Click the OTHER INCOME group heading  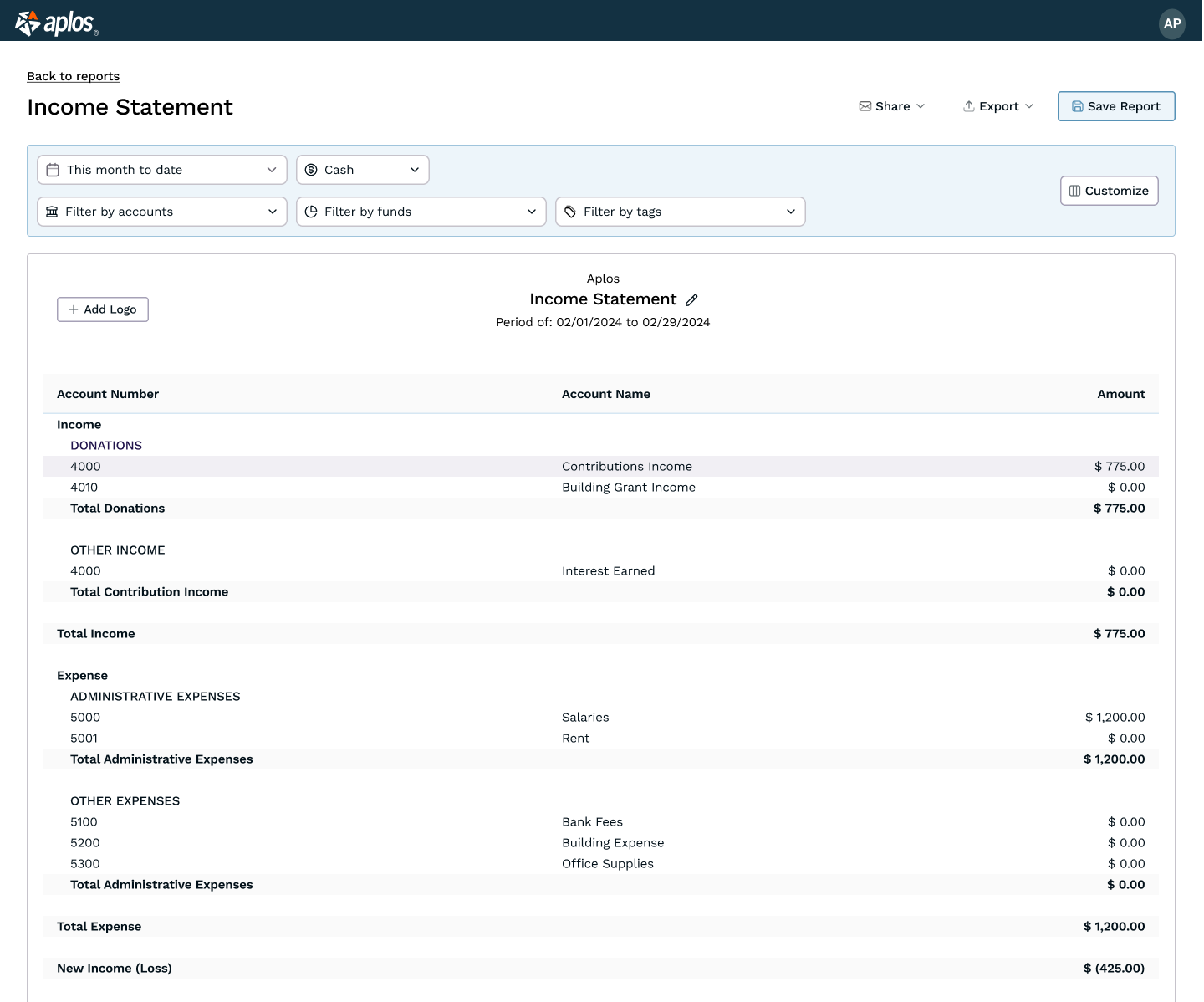point(118,550)
